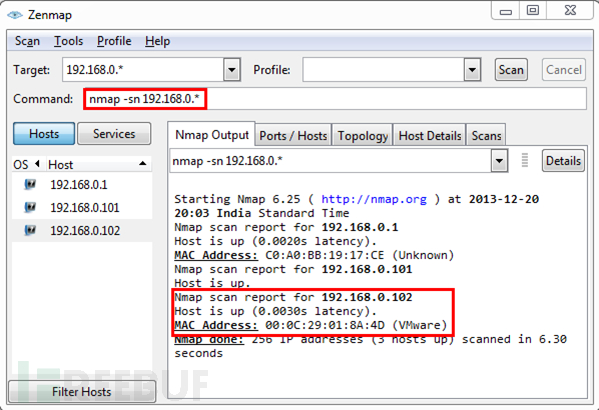Click the Filter Hosts button
This screenshot has height=410, width=599.
tap(82, 392)
